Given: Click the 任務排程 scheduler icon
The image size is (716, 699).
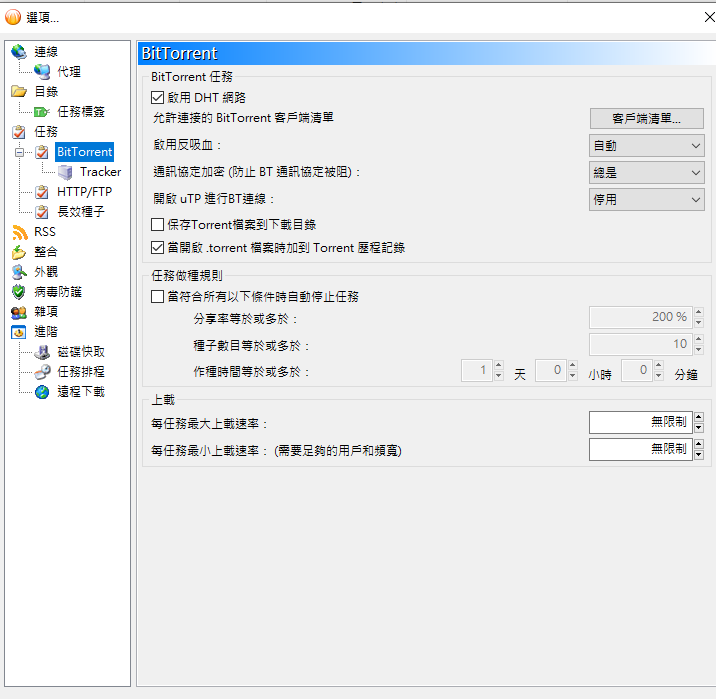Looking at the screenshot, I should click(x=42, y=372).
